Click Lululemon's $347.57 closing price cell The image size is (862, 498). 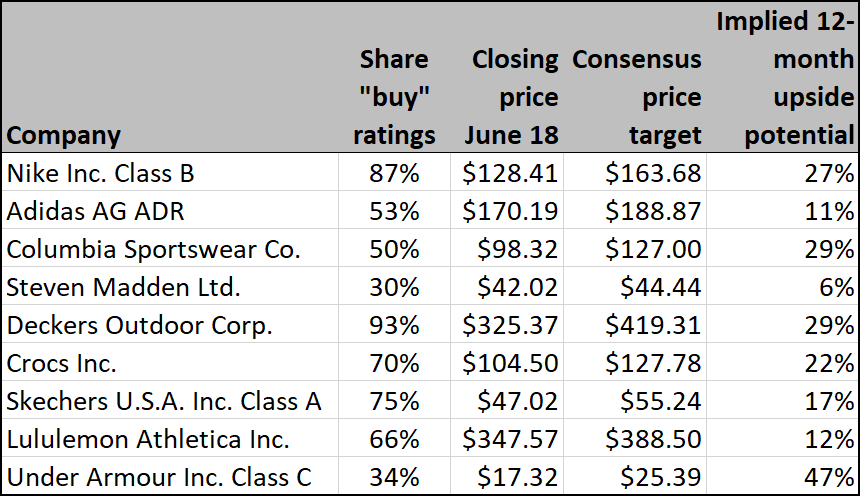click(x=509, y=440)
